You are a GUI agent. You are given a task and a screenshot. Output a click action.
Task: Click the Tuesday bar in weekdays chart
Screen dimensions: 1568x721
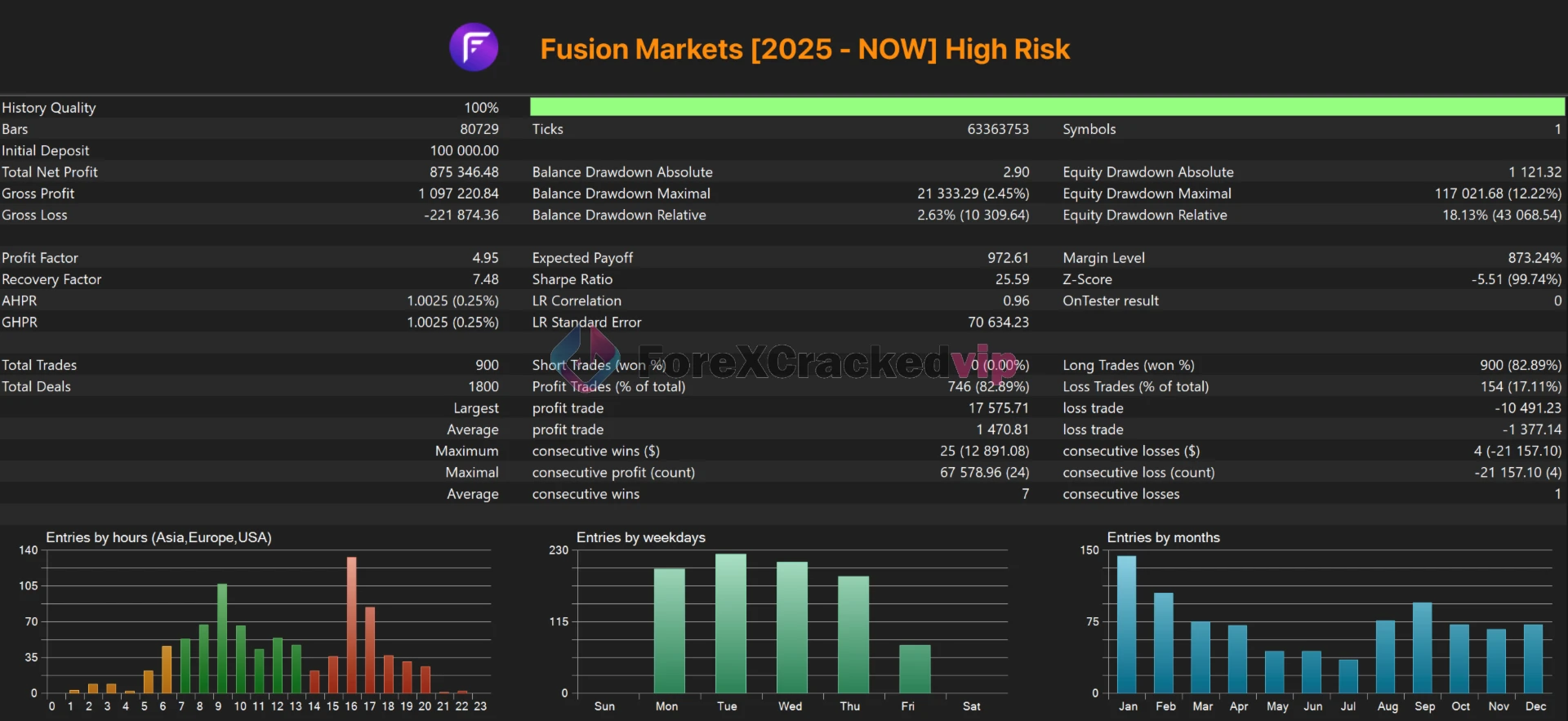click(x=730, y=624)
